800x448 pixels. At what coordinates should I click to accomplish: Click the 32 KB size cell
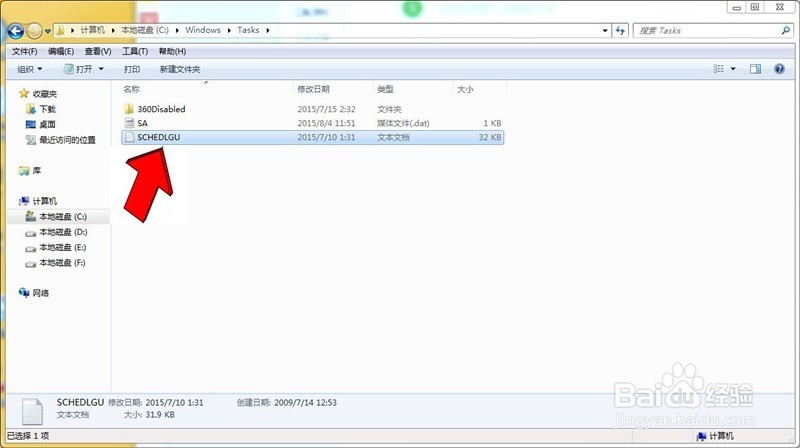point(490,137)
